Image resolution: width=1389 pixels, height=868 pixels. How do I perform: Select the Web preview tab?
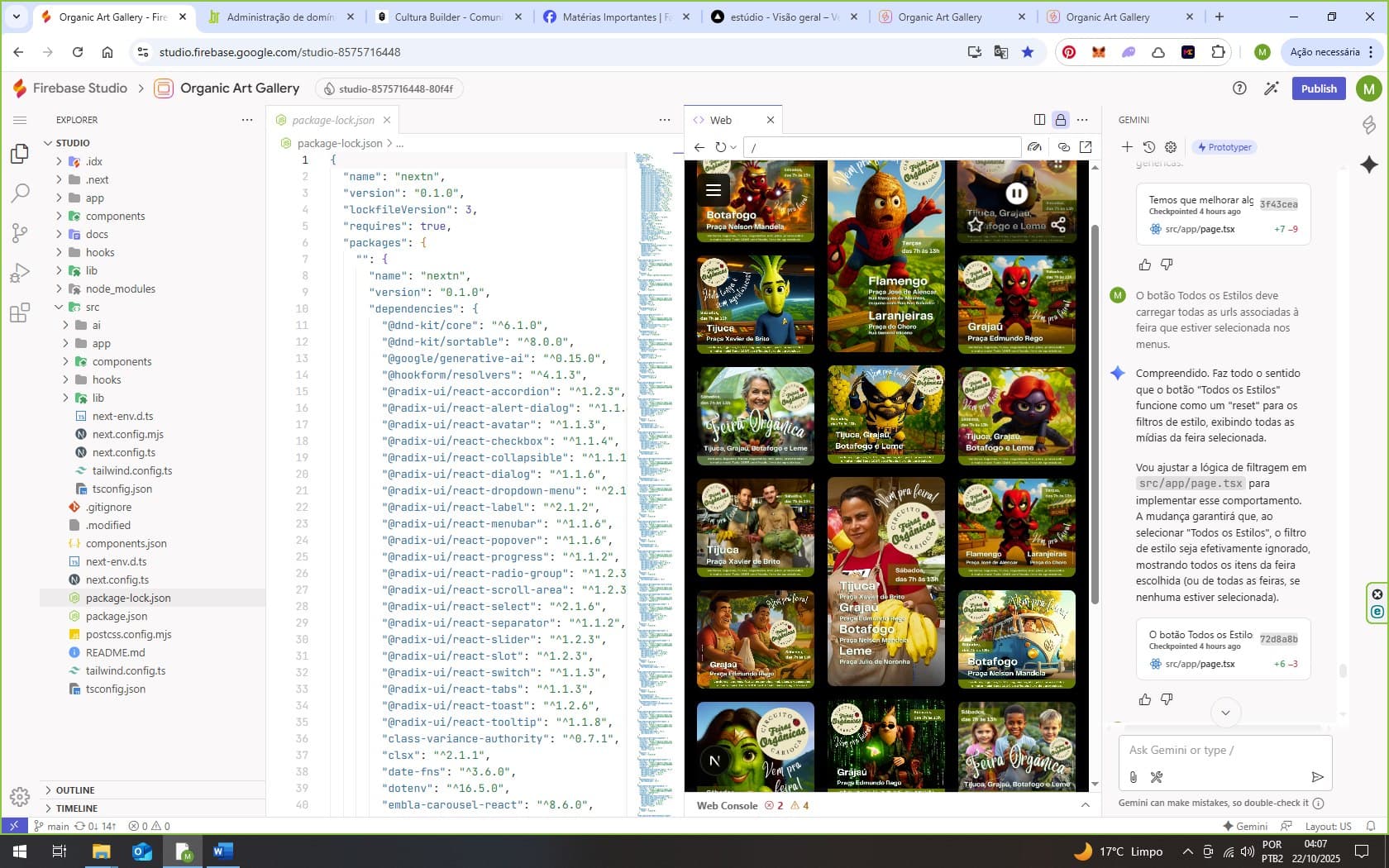point(720,120)
